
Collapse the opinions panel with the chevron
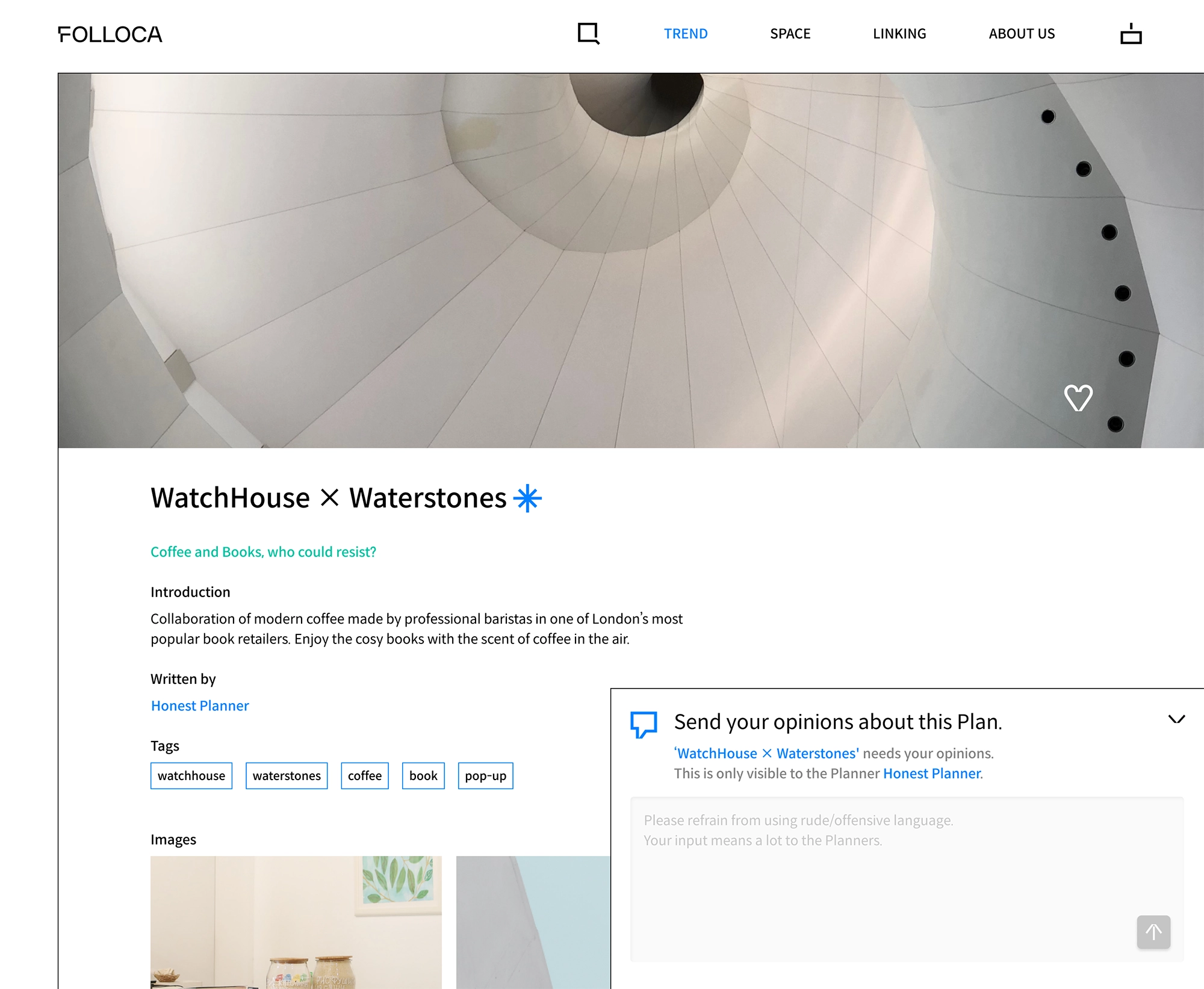pyautogui.click(x=1176, y=719)
